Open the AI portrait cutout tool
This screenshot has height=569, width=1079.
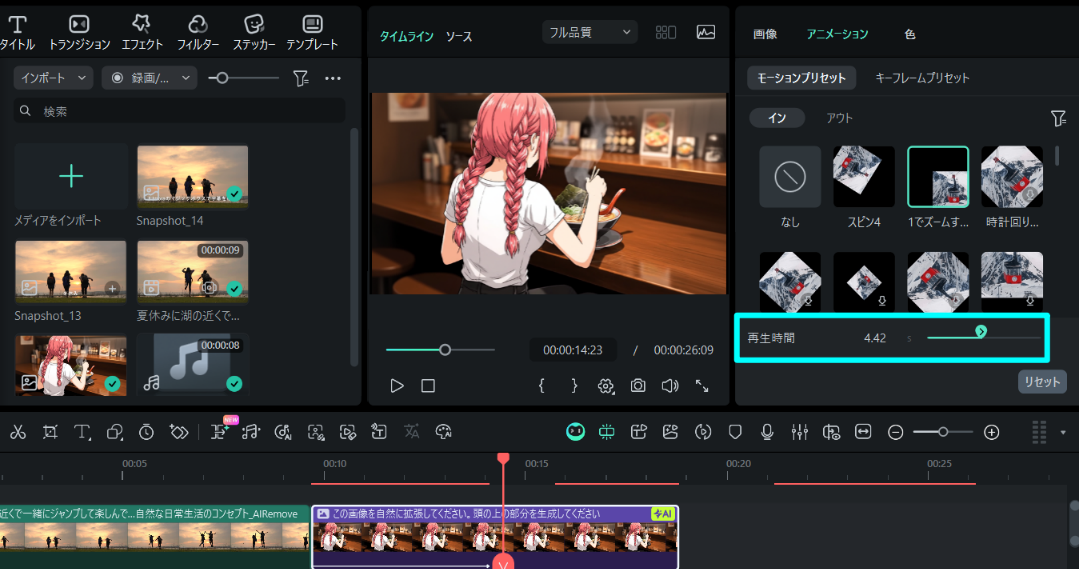click(x=316, y=432)
